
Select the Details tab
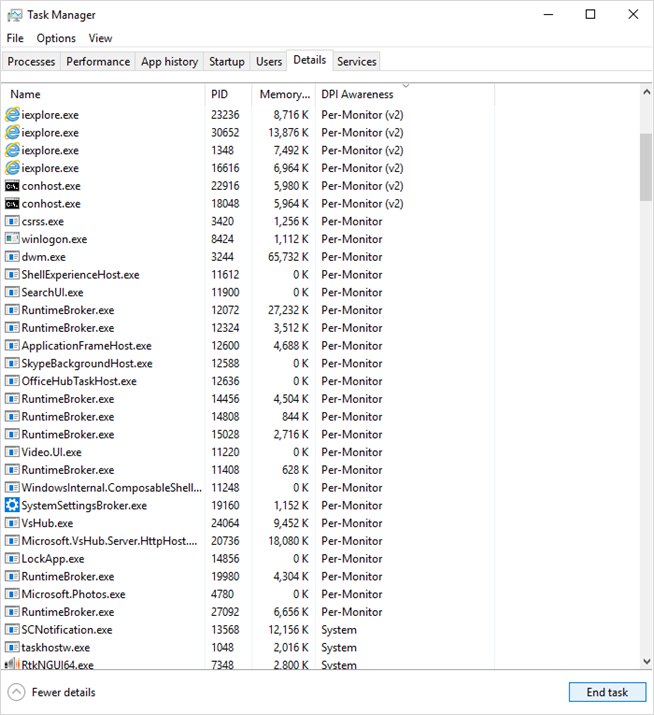tap(310, 60)
